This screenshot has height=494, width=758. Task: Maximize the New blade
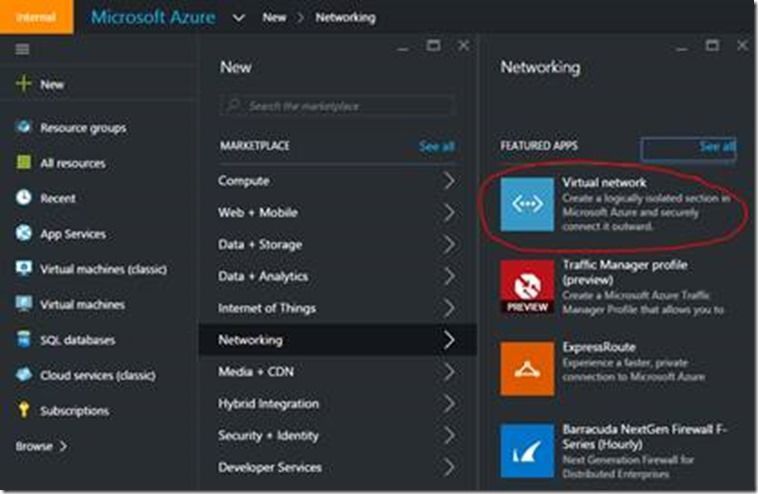[433, 46]
